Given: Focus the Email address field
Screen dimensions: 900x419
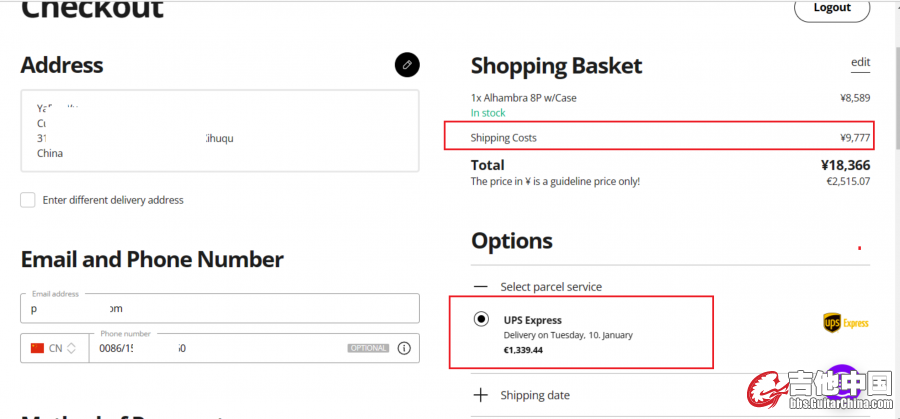Looking at the screenshot, I should coord(220,308).
